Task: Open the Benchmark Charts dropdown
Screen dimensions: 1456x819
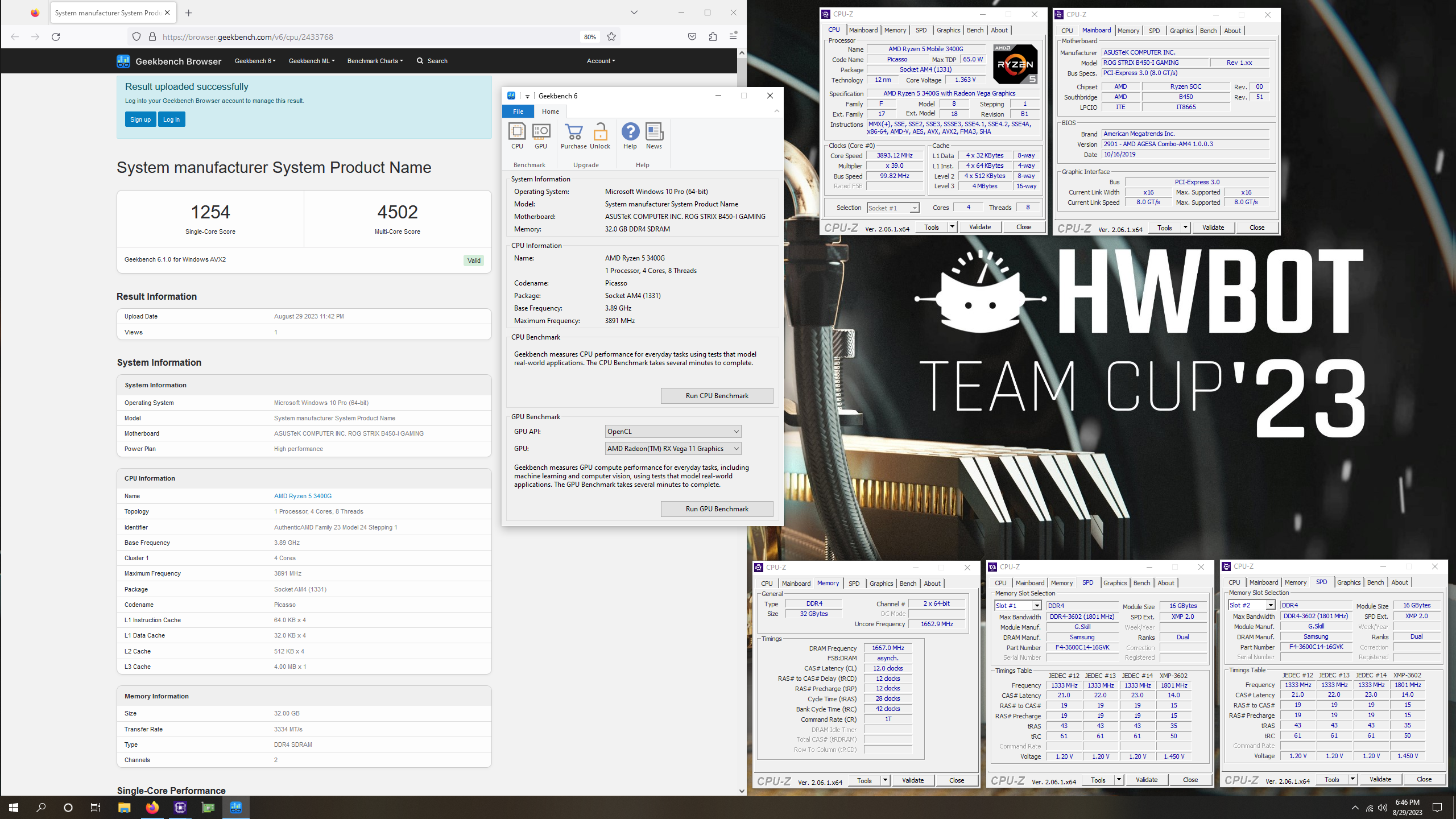Action: 375,61
